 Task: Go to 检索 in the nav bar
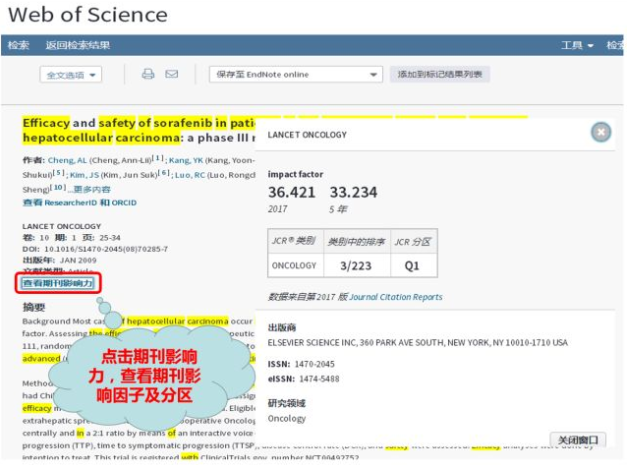(18, 45)
